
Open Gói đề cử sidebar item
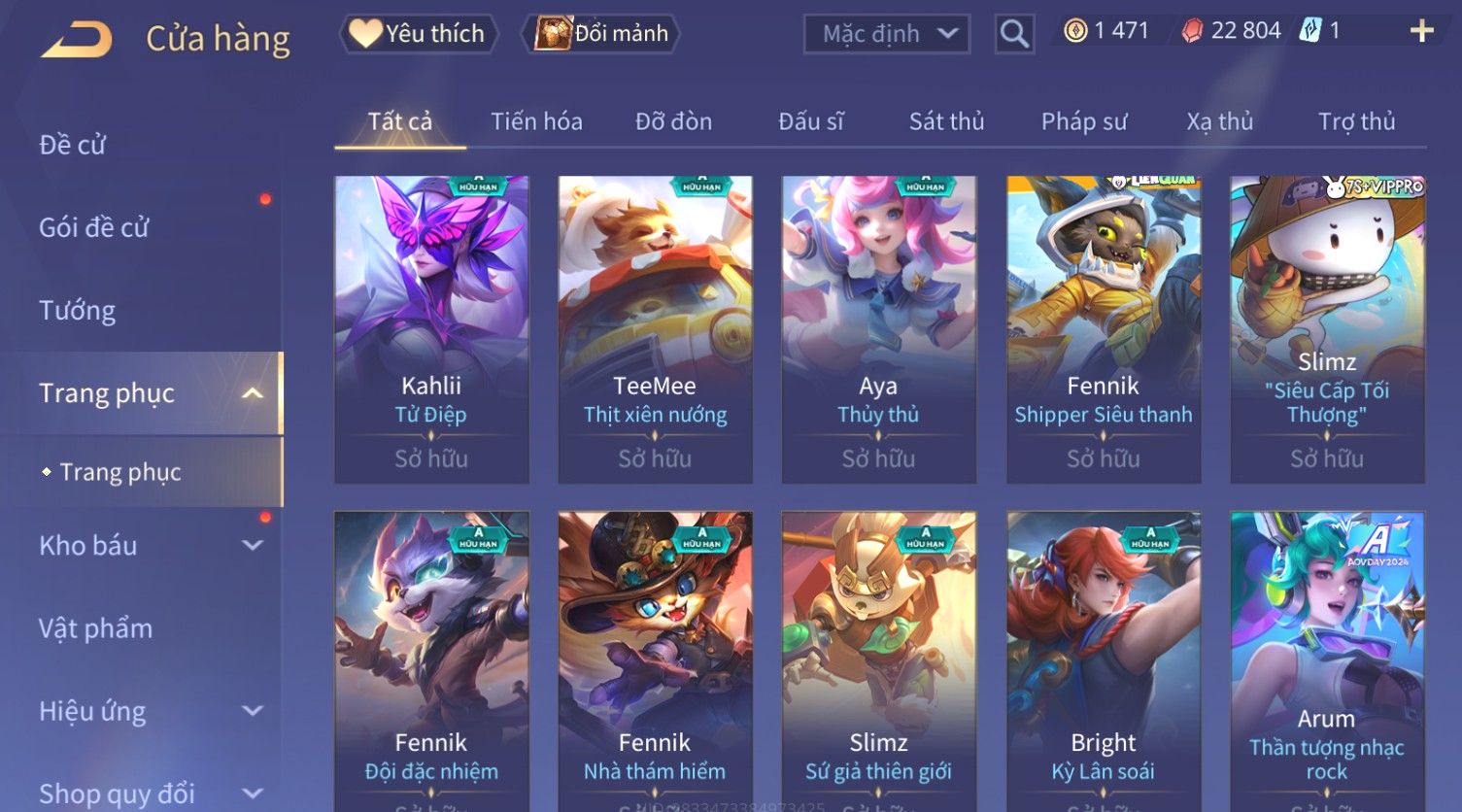pyautogui.click(x=94, y=228)
